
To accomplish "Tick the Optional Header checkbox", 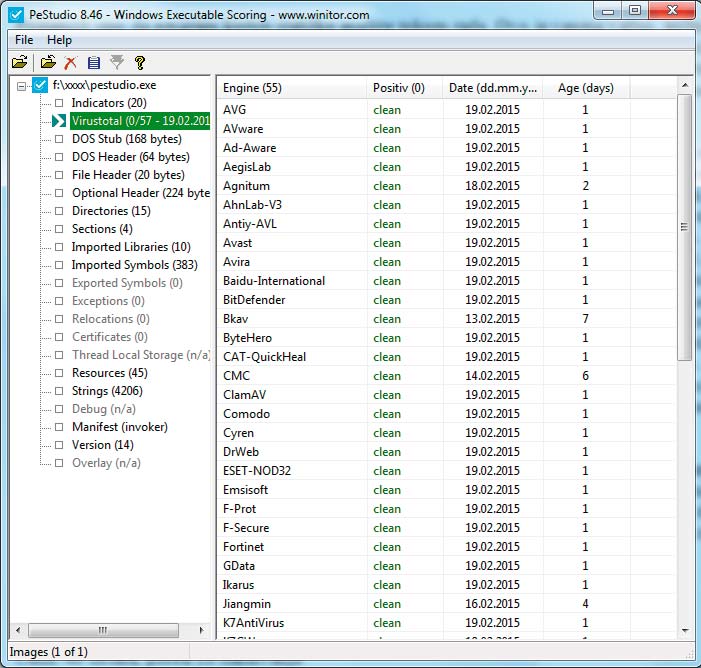I will tap(59, 193).
